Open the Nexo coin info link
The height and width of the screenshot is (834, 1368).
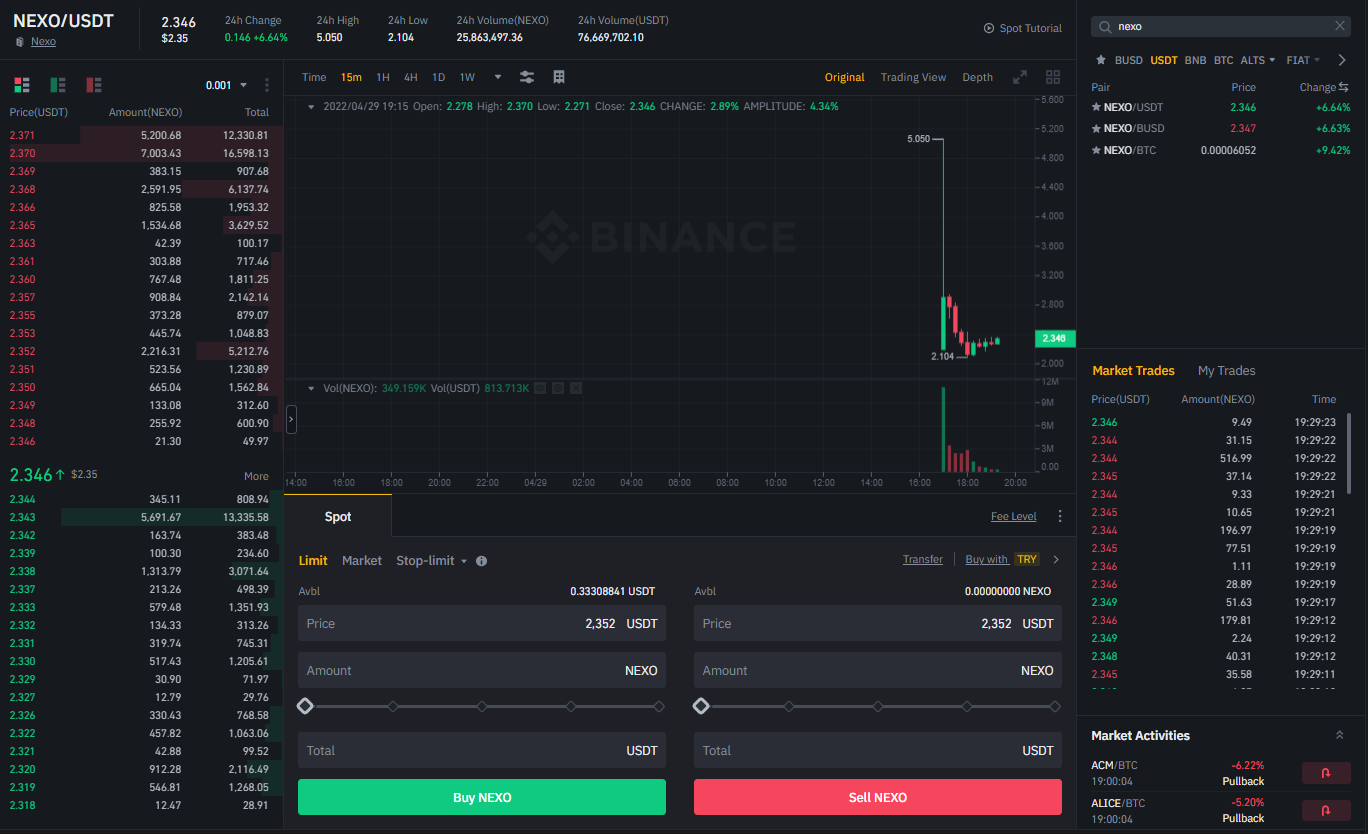point(43,41)
